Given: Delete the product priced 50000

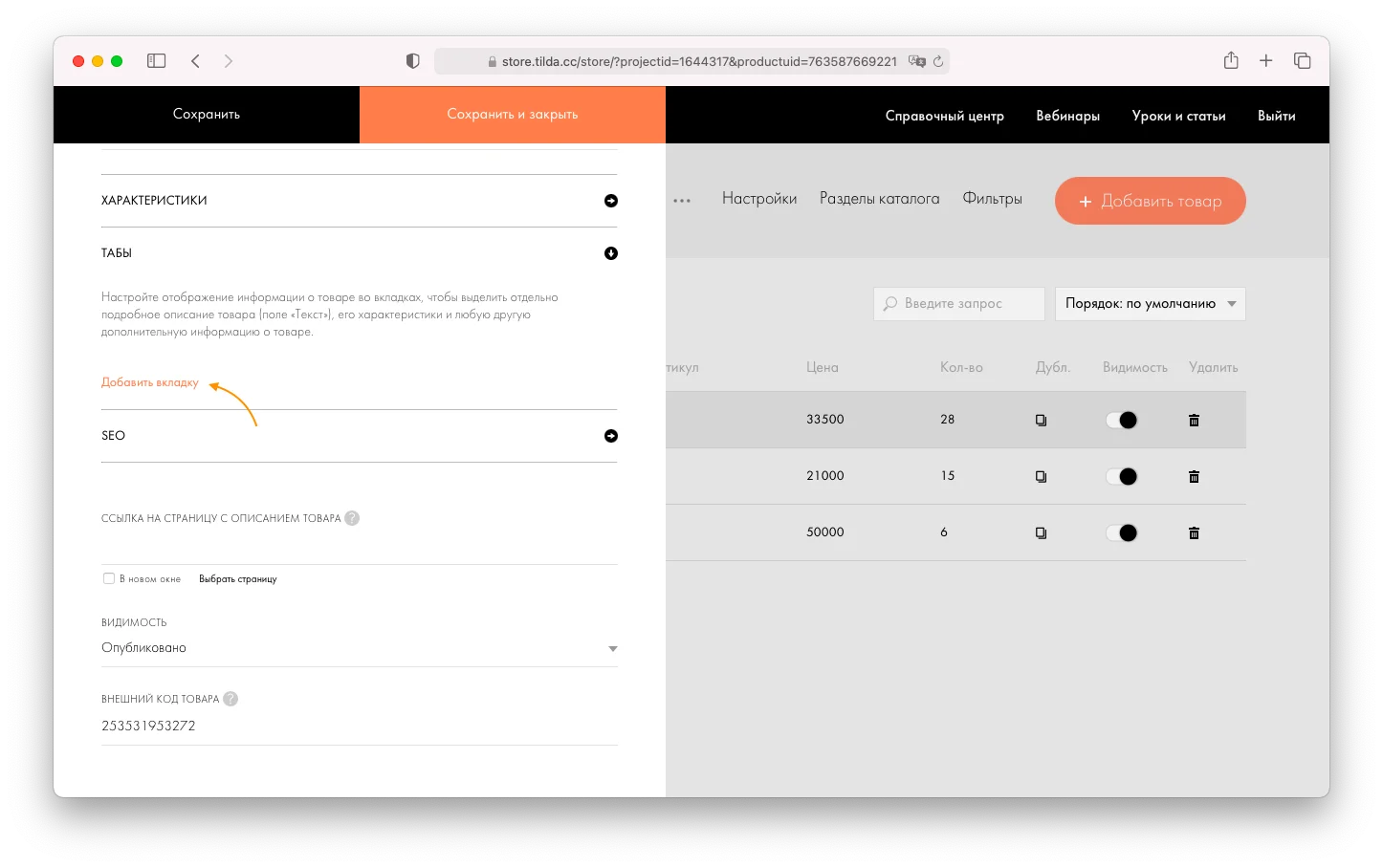Looking at the screenshot, I should pos(1194,532).
